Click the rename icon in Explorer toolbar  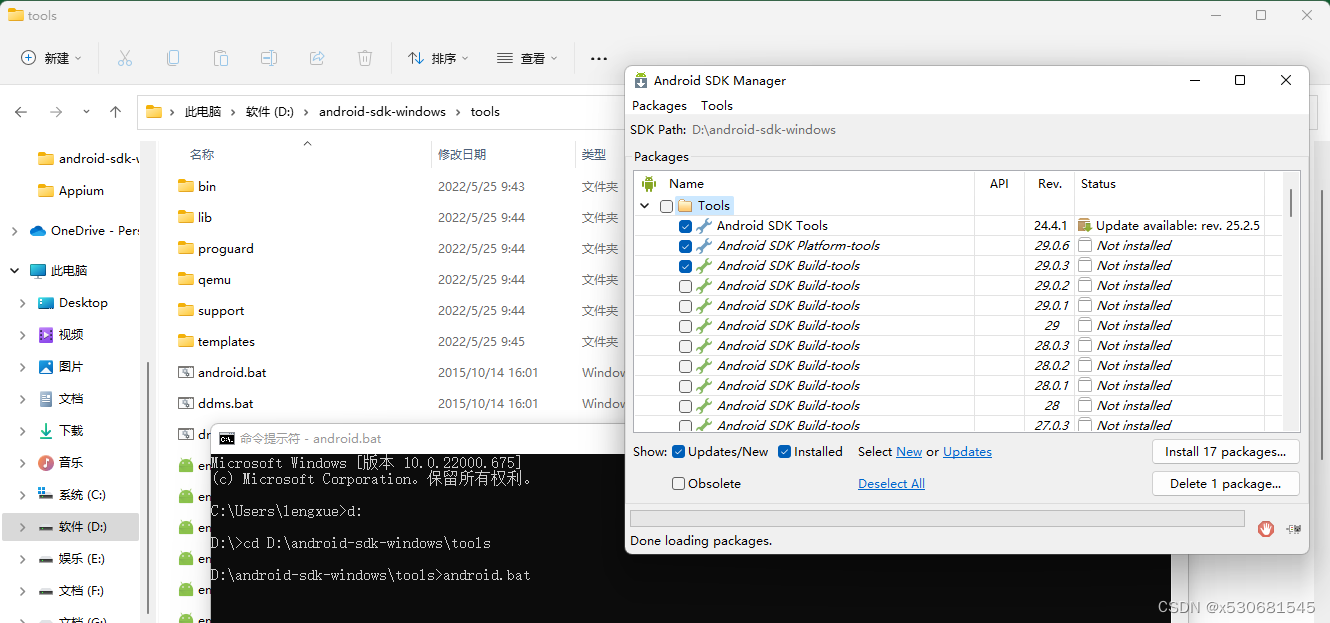pyautogui.click(x=269, y=58)
